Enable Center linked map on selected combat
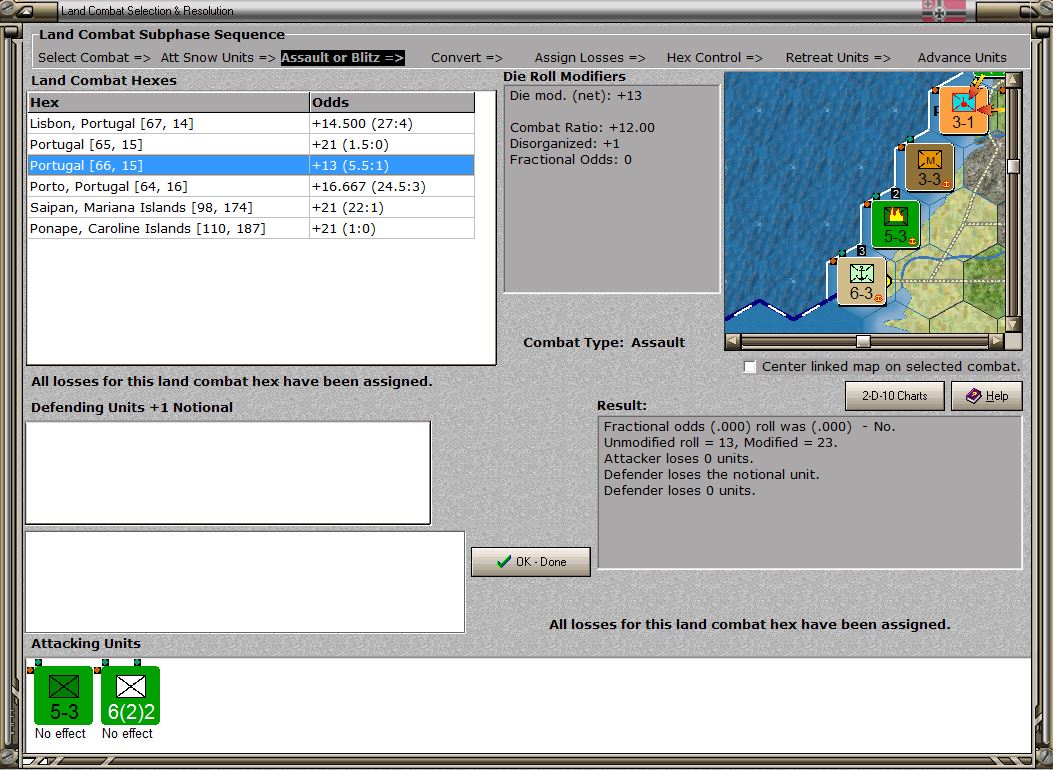1053x770 pixels. click(x=750, y=367)
